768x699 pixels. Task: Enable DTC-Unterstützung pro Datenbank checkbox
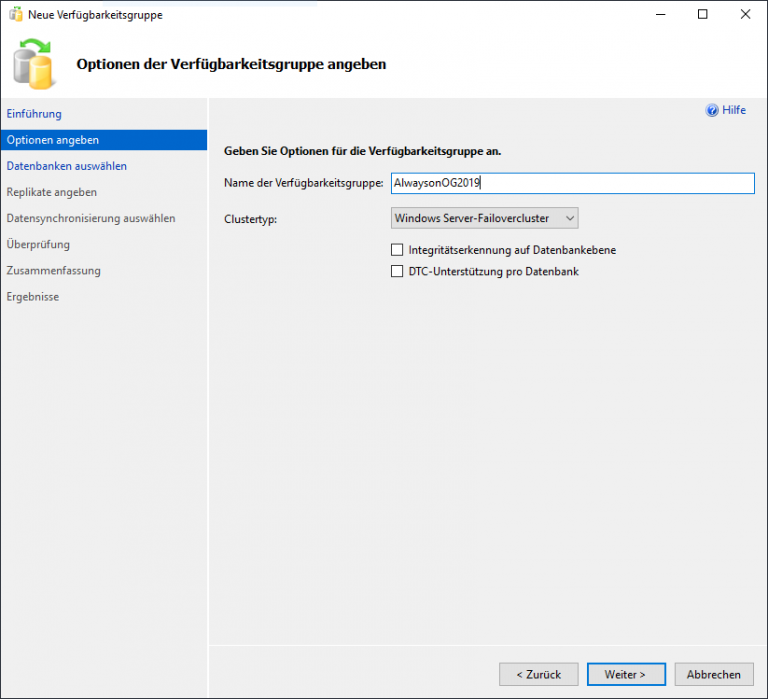click(x=397, y=271)
